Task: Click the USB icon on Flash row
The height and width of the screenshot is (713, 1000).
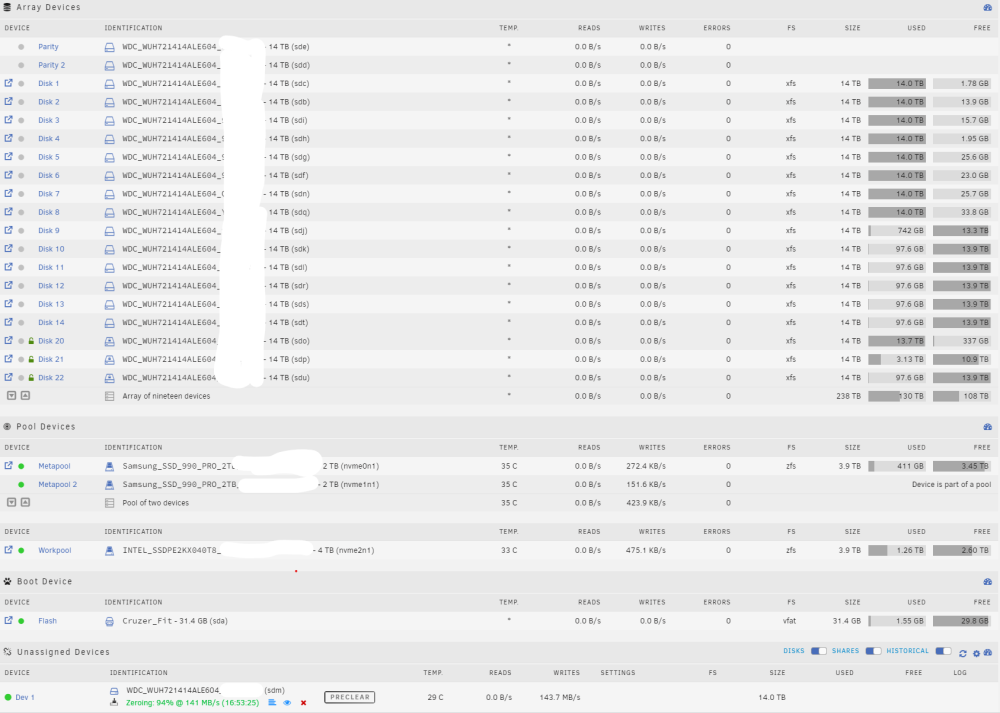Action: pyautogui.click(x=110, y=621)
